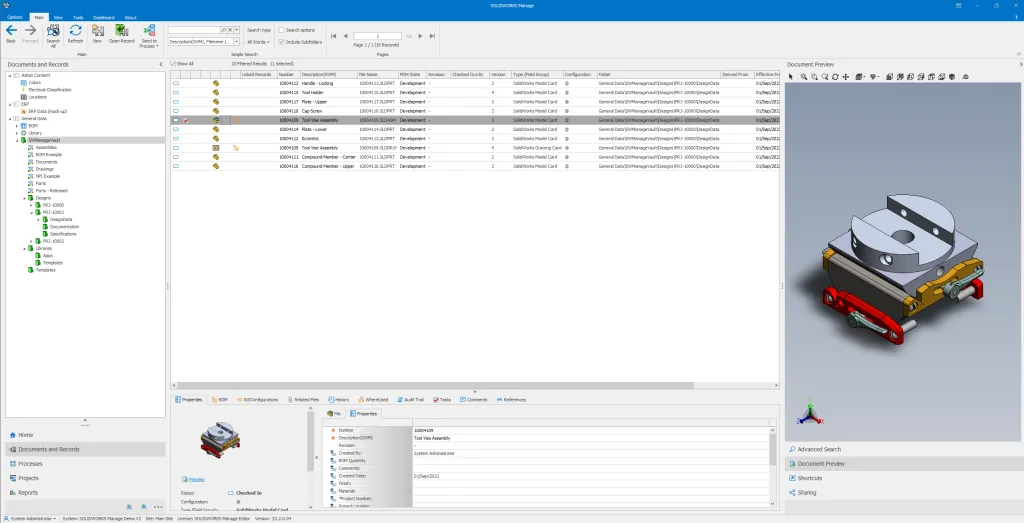Image resolution: width=1024 pixels, height=523 pixels.
Task: Open the Projects navigation section
Action: (85, 478)
